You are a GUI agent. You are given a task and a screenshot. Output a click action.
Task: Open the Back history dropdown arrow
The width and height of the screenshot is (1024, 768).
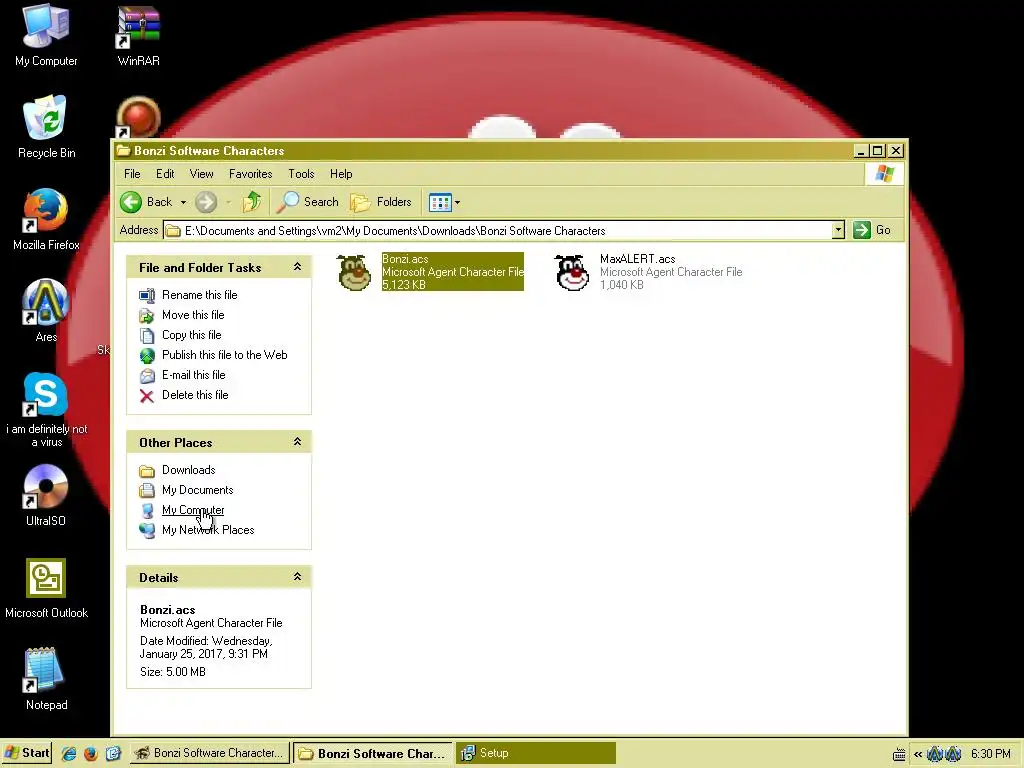[x=184, y=202]
